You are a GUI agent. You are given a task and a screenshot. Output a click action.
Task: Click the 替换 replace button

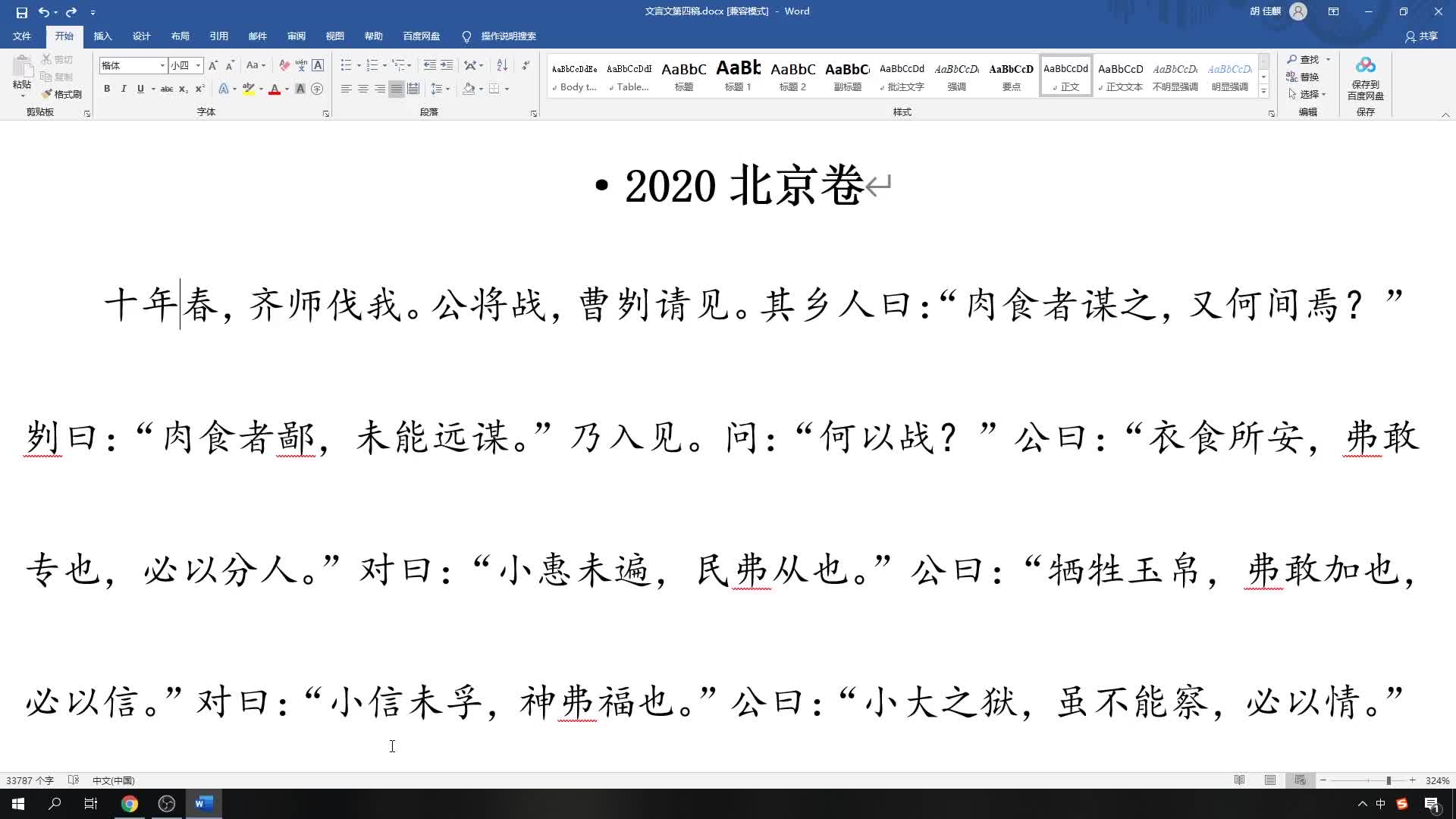(1303, 77)
